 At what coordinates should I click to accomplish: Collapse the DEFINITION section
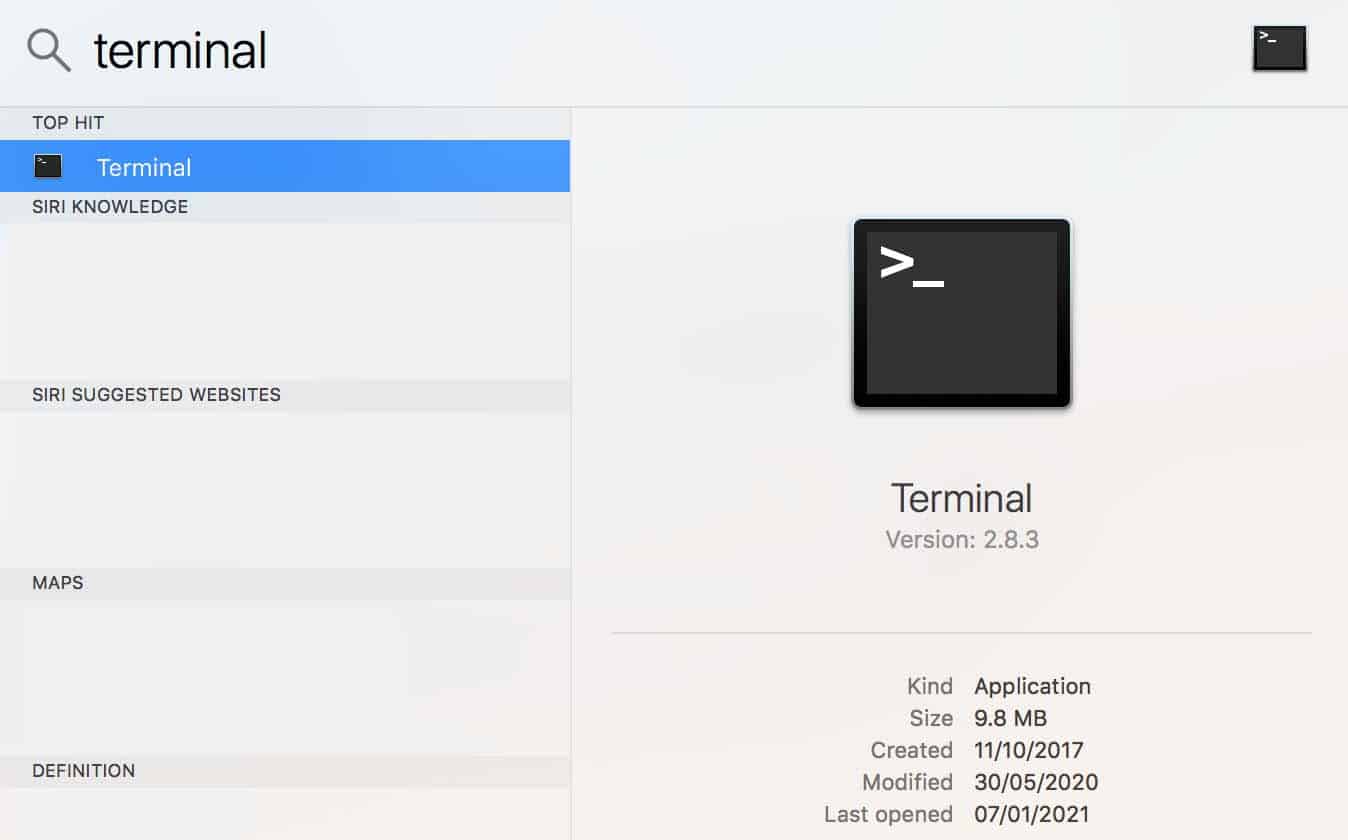pos(85,770)
